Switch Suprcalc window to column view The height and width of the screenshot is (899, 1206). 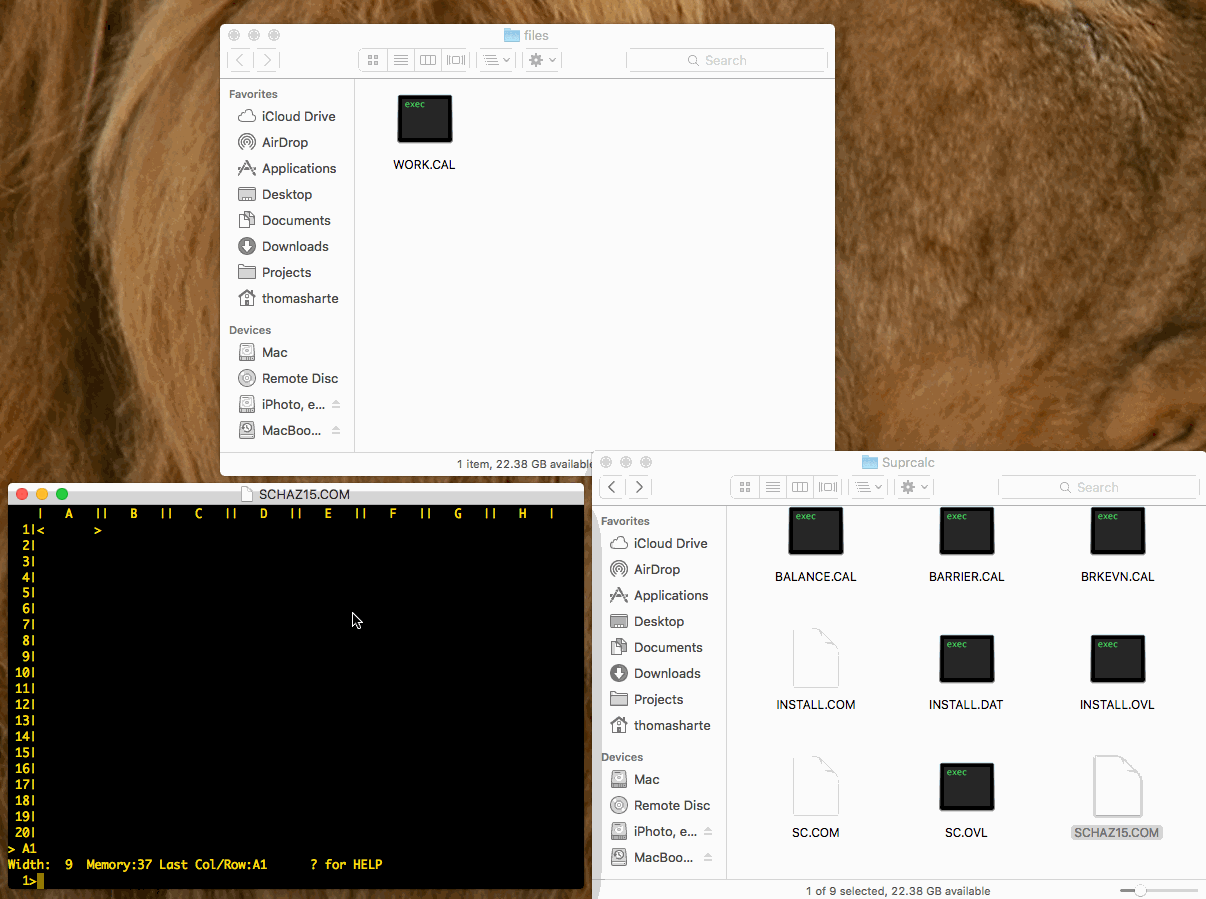(x=800, y=487)
